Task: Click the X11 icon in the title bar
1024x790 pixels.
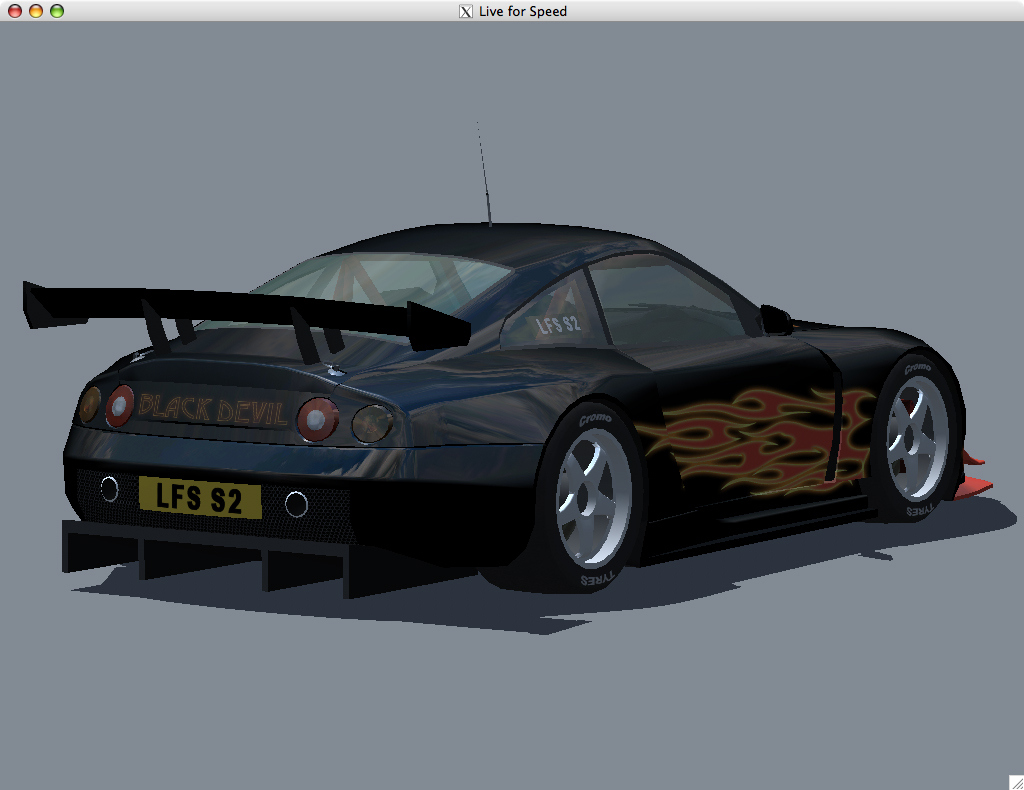Action: pos(466,11)
